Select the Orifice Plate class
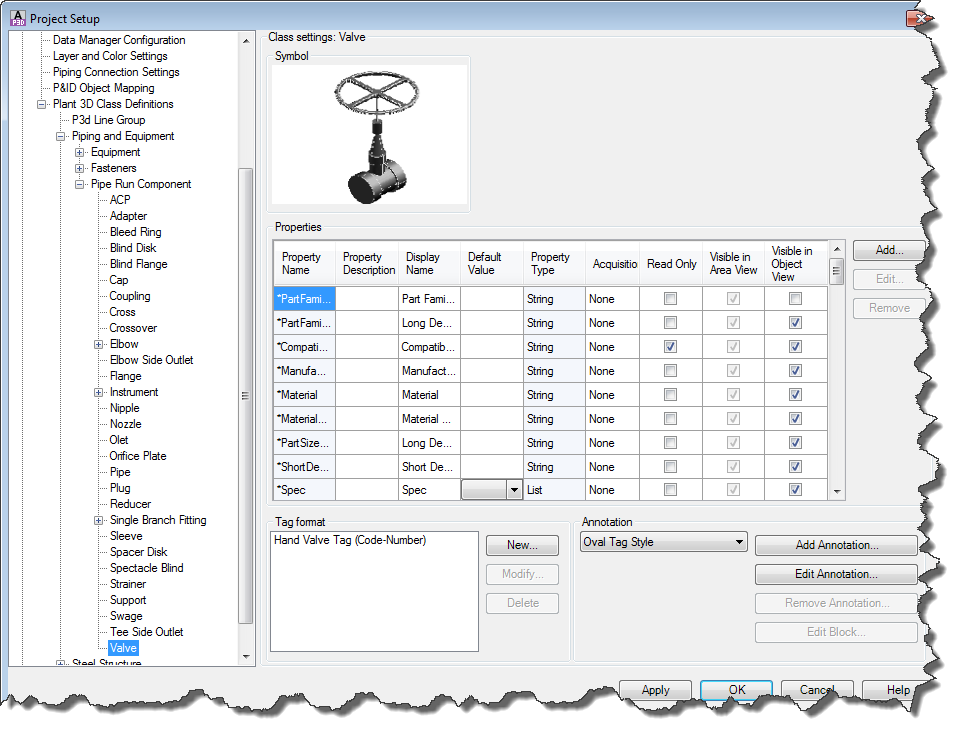Image resolution: width=962 pixels, height=734 pixels. (137, 456)
